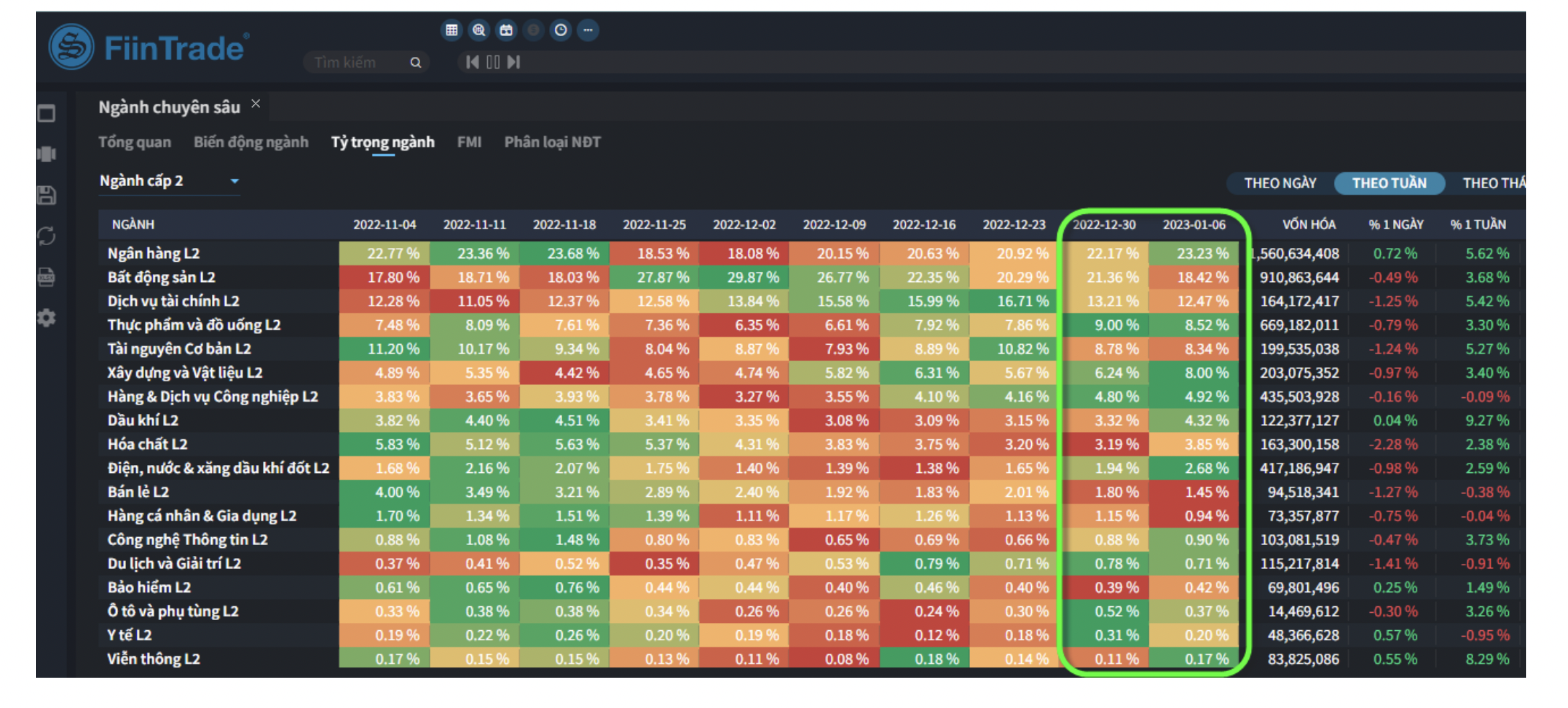Click the Tìm kiếm search field
1568x708 pixels.
click(358, 63)
